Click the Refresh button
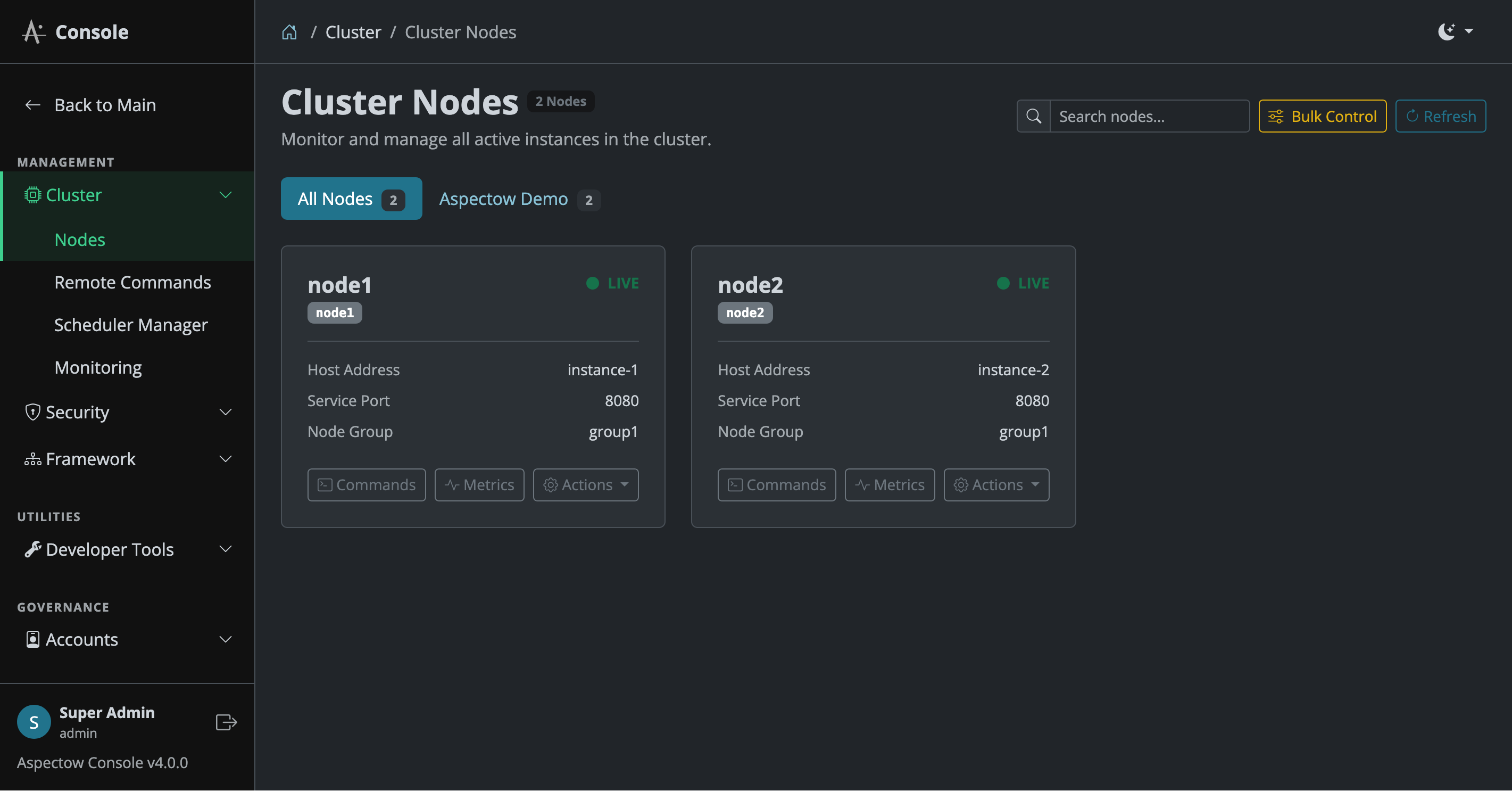The height and width of the screenshot is (791, 1512). click(1440, 116)
